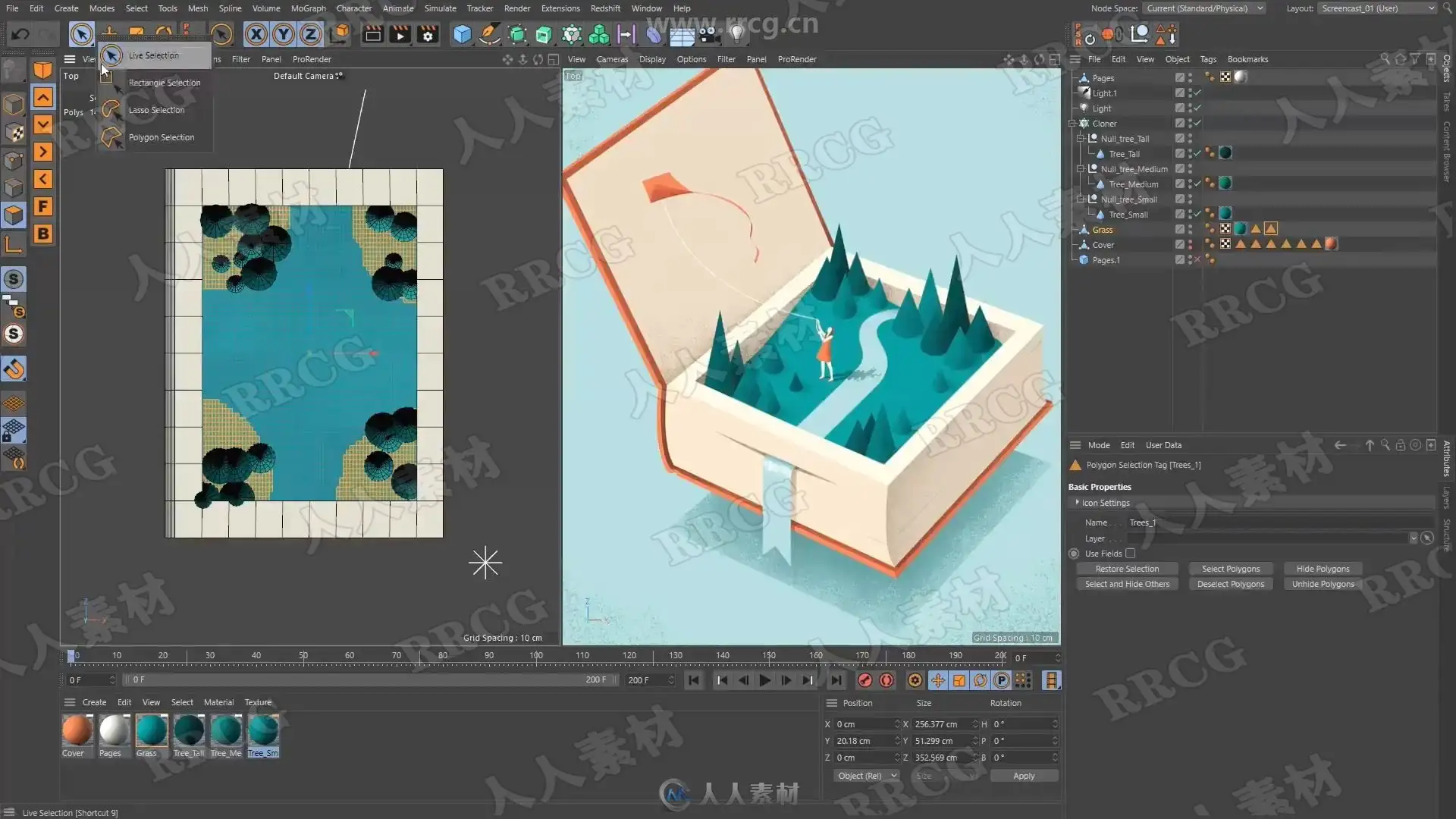Choose Polygon Selection from flyout
This screenshot has width=1456, height=819.
(161, 137)
